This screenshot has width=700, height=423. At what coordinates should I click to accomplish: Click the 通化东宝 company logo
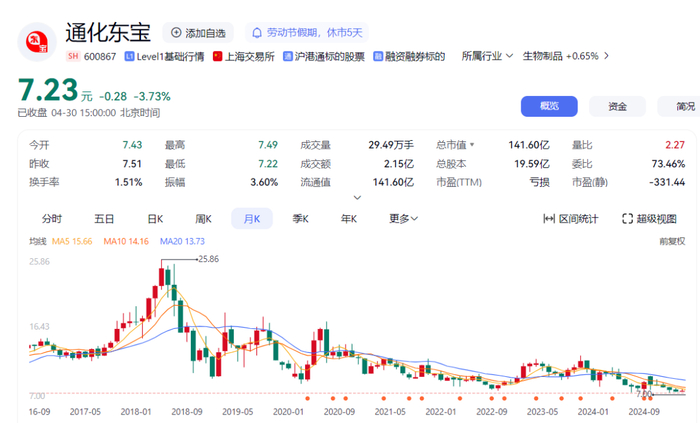pos(37,42)
